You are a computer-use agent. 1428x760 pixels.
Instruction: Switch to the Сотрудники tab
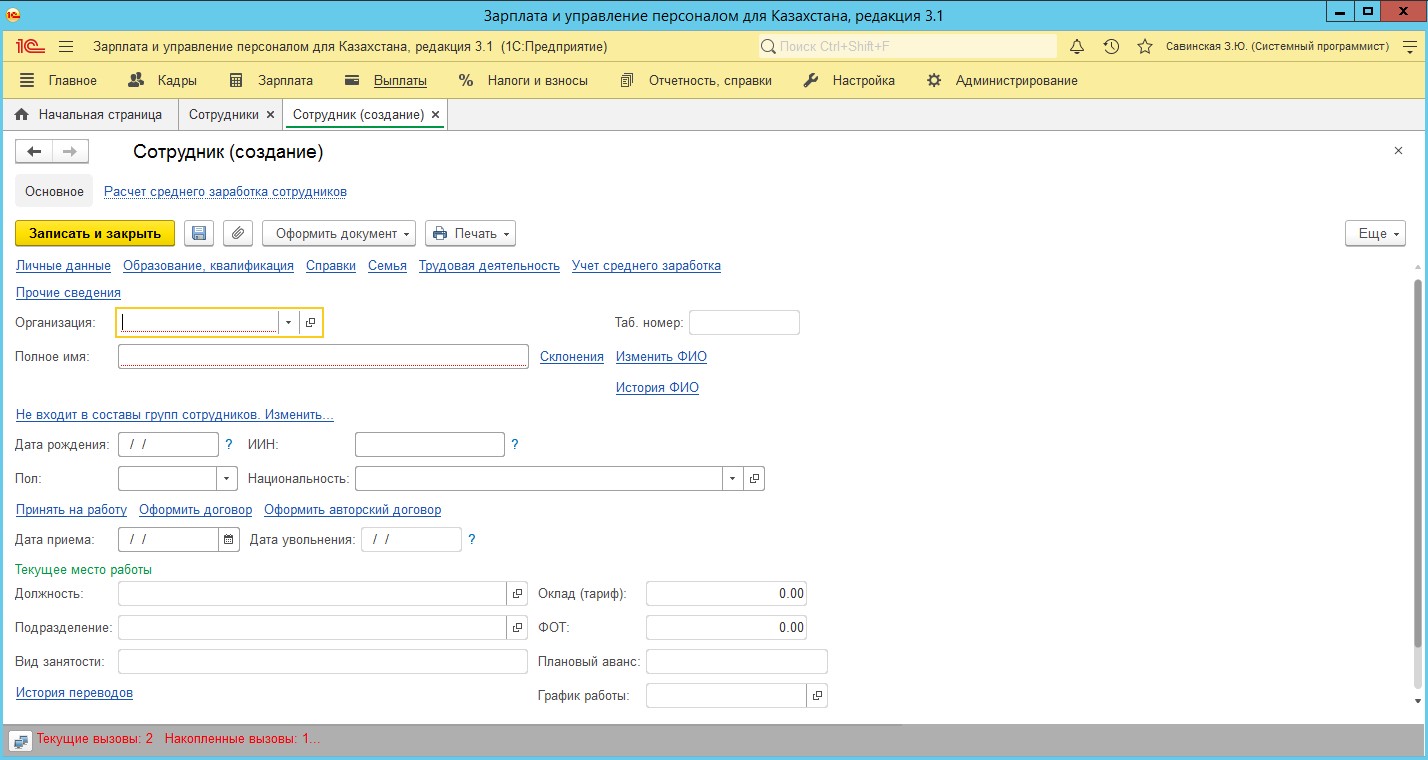pos(224,115)
